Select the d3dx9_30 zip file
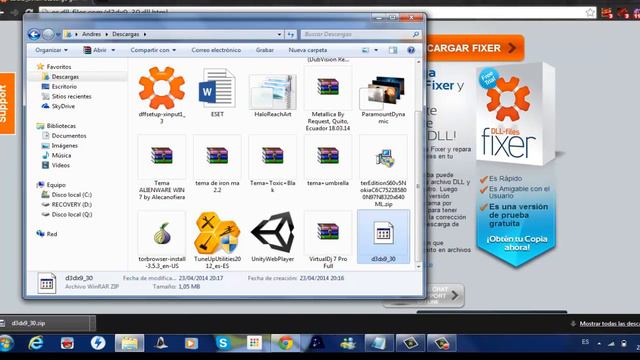The width and height of the screenshot is (640, 360). [x=383, y=237]
